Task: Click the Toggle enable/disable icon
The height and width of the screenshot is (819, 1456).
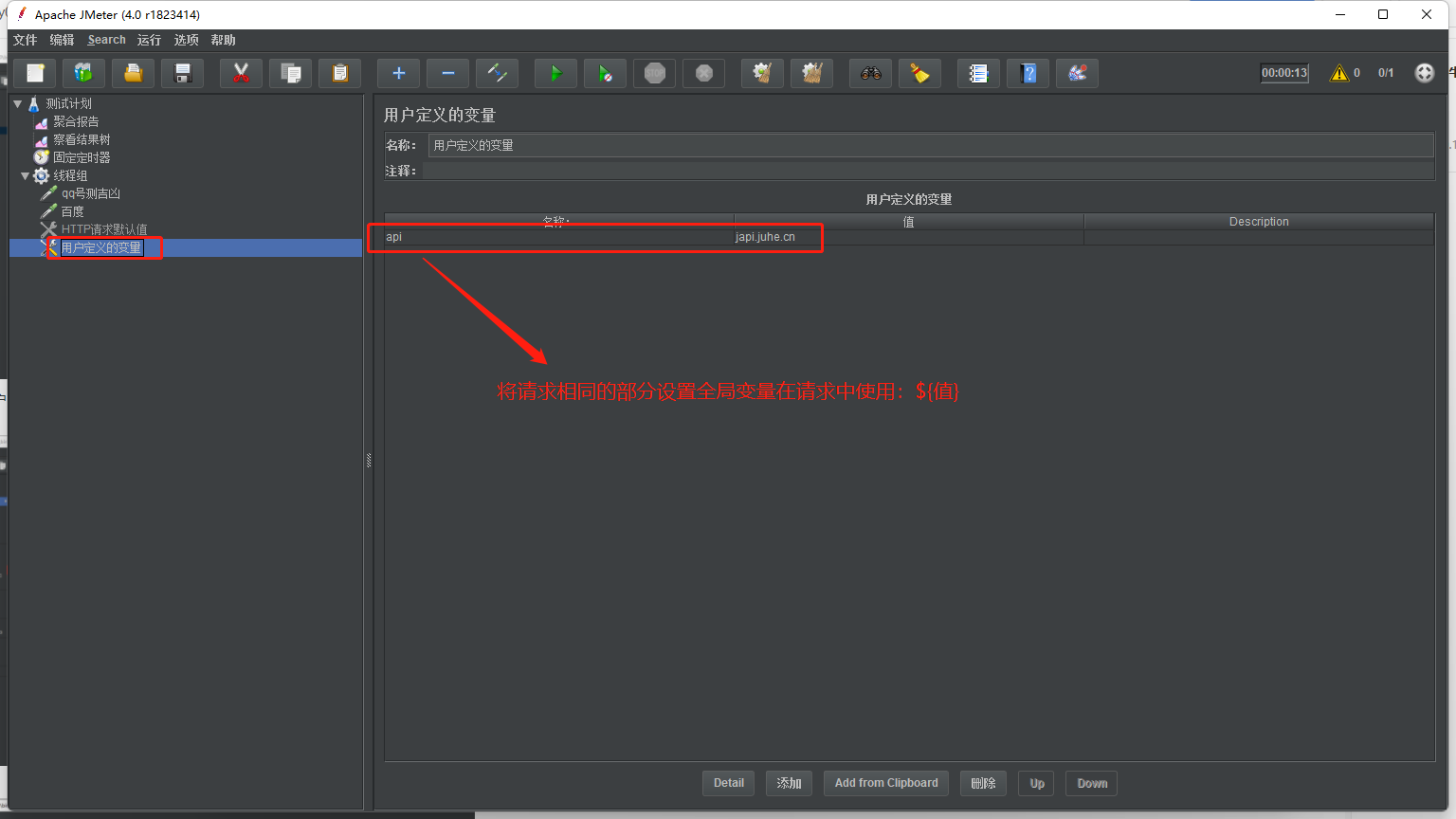Action: pyautogui.click(x=498, y=73)
